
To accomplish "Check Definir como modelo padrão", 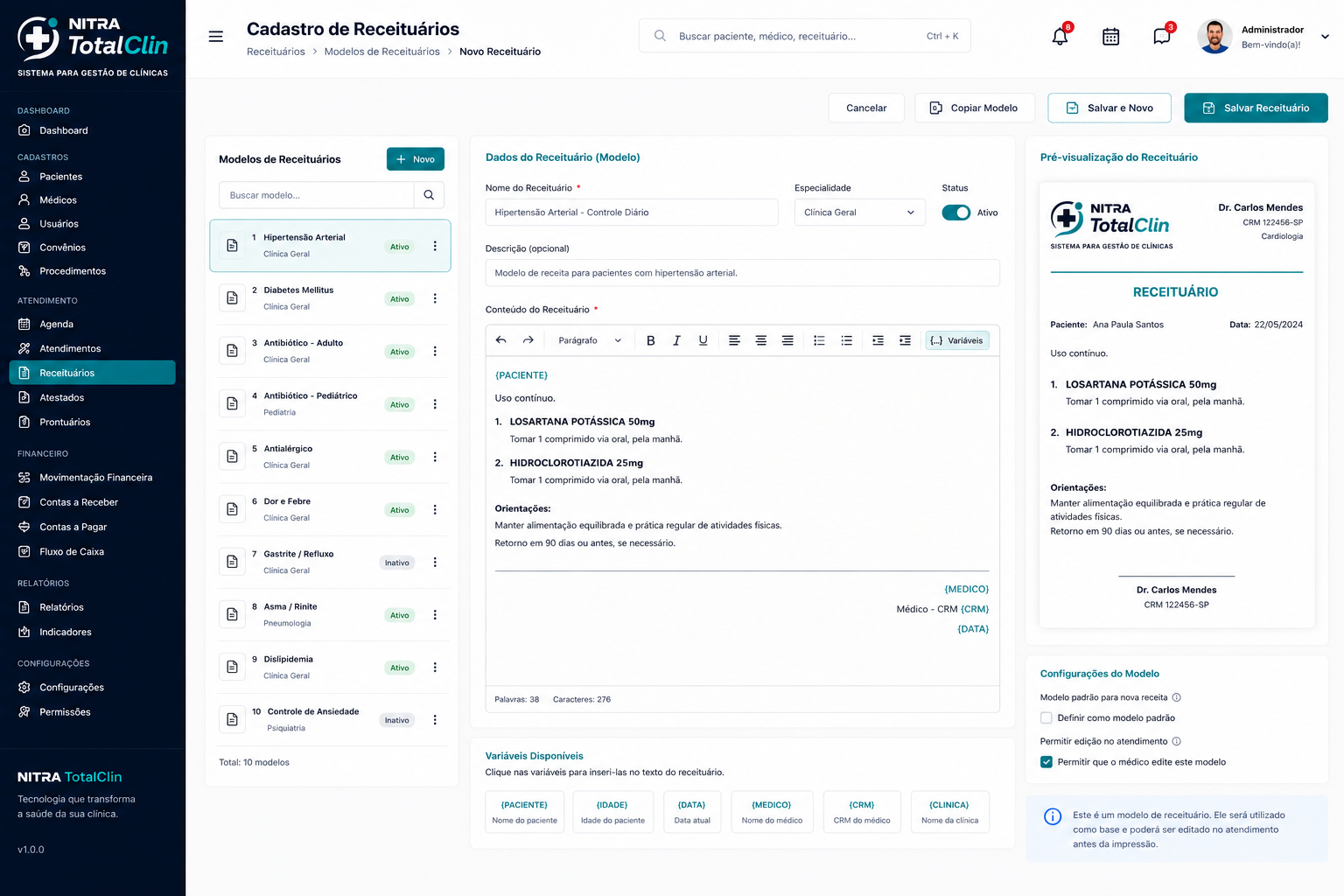I will tap(1046, 717).
